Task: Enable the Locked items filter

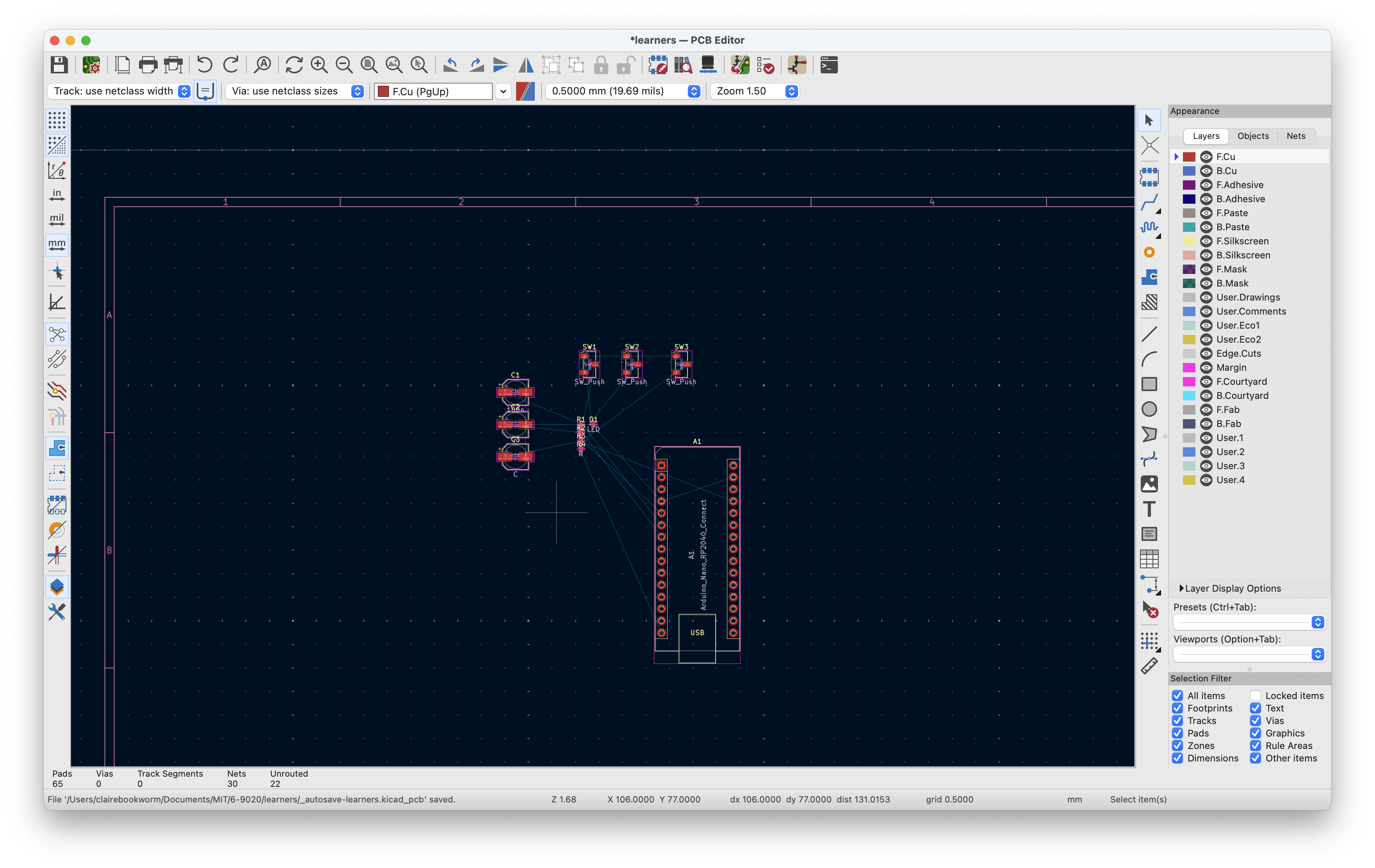Action: click(1256, 695)
